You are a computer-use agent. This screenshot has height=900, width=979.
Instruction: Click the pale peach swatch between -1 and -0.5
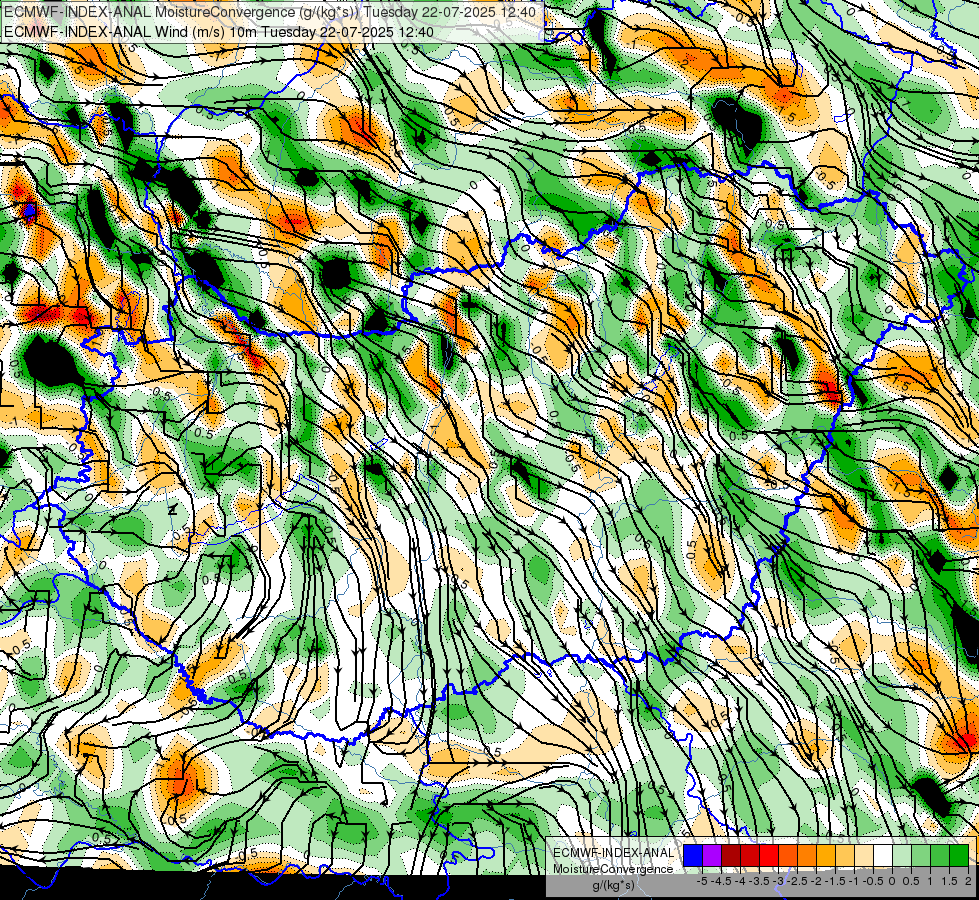point(863,855)
